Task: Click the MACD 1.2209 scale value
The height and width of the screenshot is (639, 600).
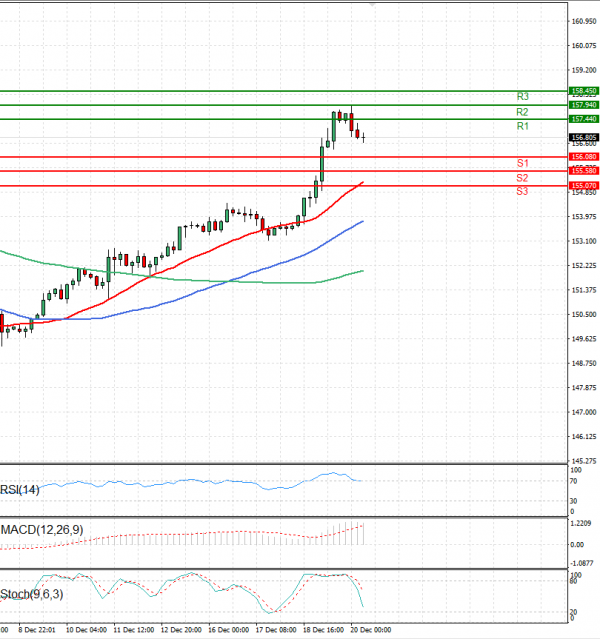Action: 581,523
